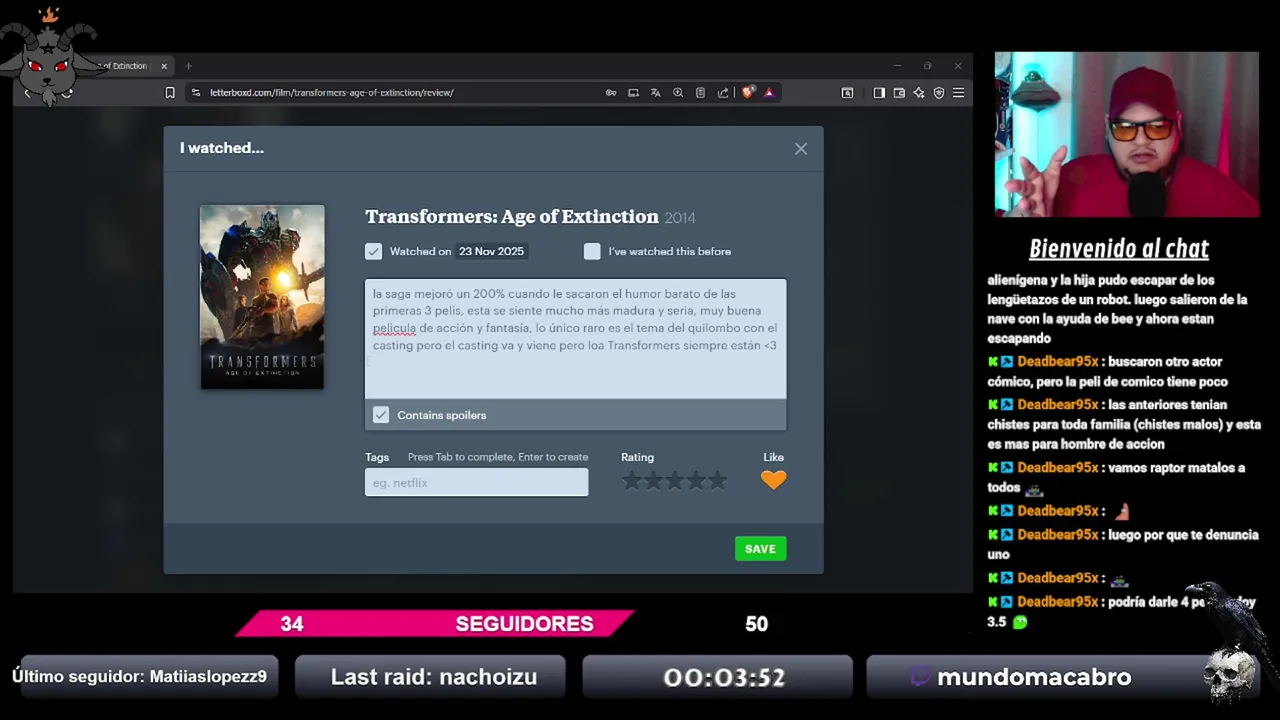This screenshot has width=1280, height=720.
Task: Click the translate page icon
Action: pos(655,93)
